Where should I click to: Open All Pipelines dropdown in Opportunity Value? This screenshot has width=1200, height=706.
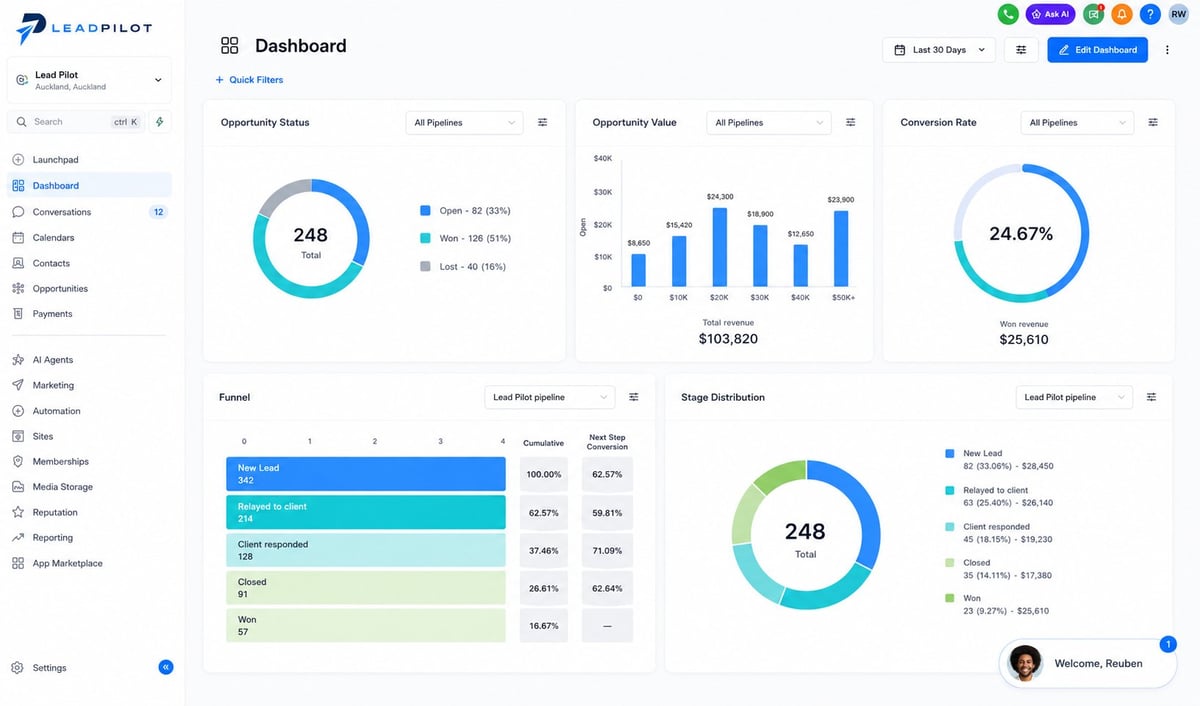[769, 123]
